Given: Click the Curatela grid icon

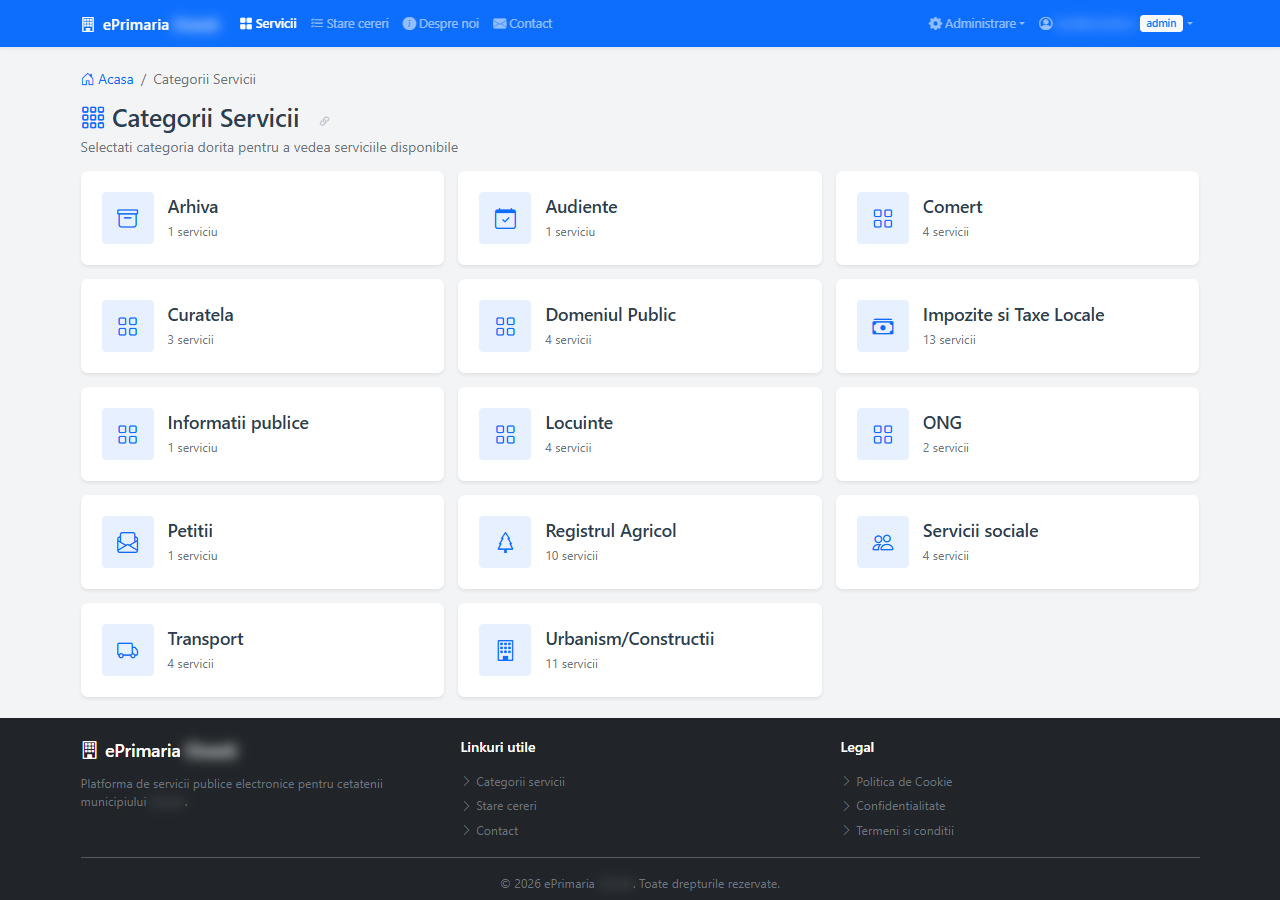Looking at the screenshot, I should (x=128, y=326).
